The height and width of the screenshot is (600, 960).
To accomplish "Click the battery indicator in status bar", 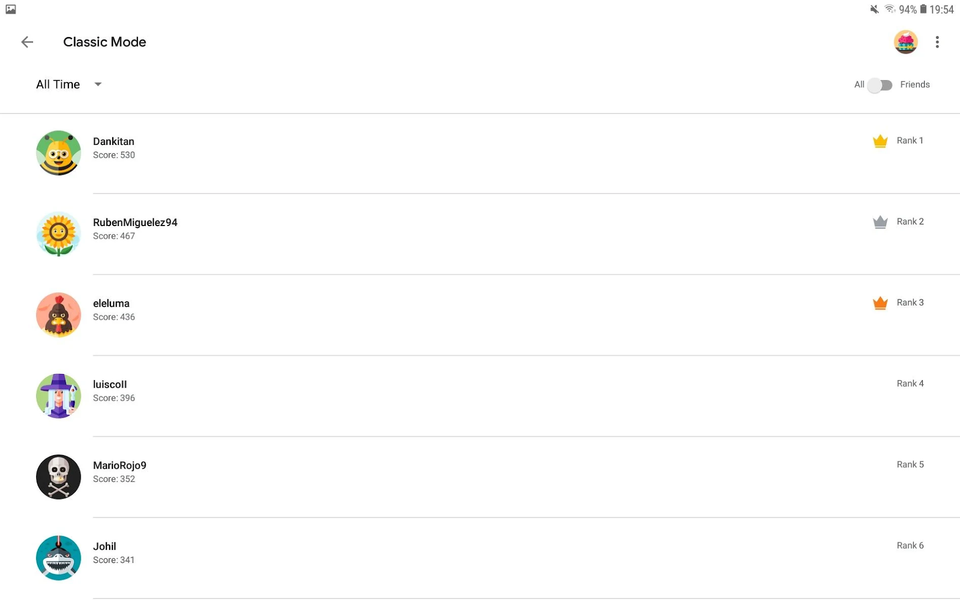I will pos(923,9).
